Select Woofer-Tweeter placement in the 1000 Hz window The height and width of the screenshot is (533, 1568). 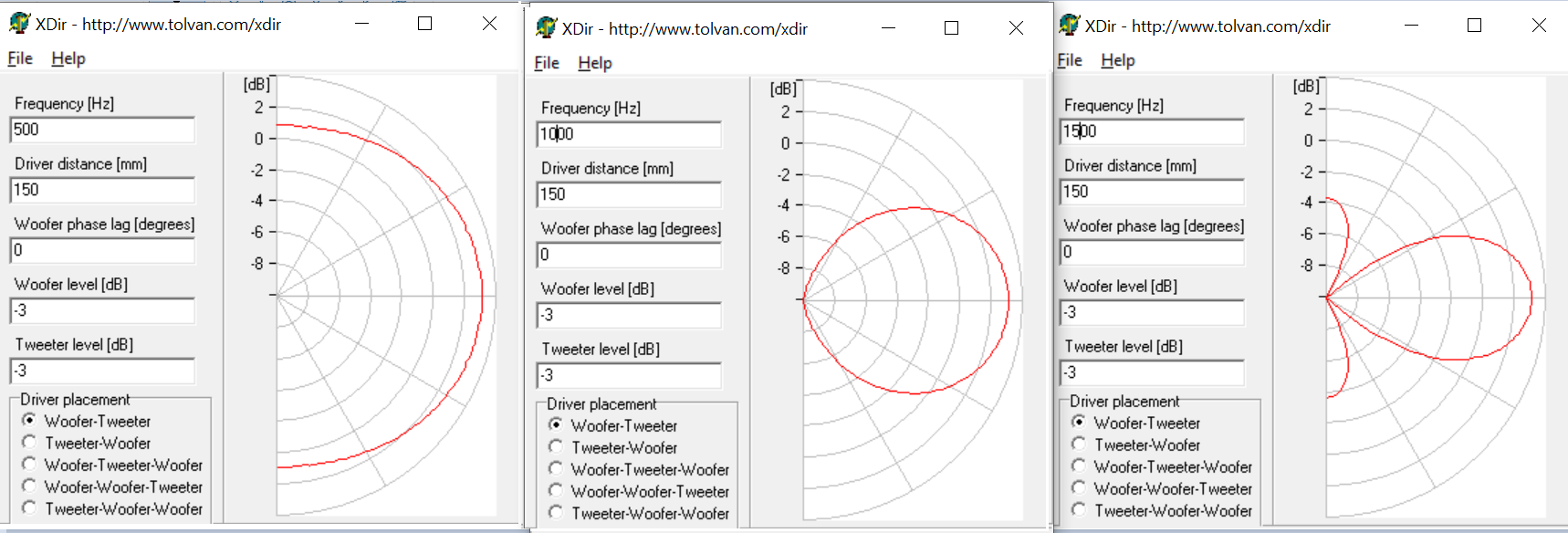tap(613, 425)
